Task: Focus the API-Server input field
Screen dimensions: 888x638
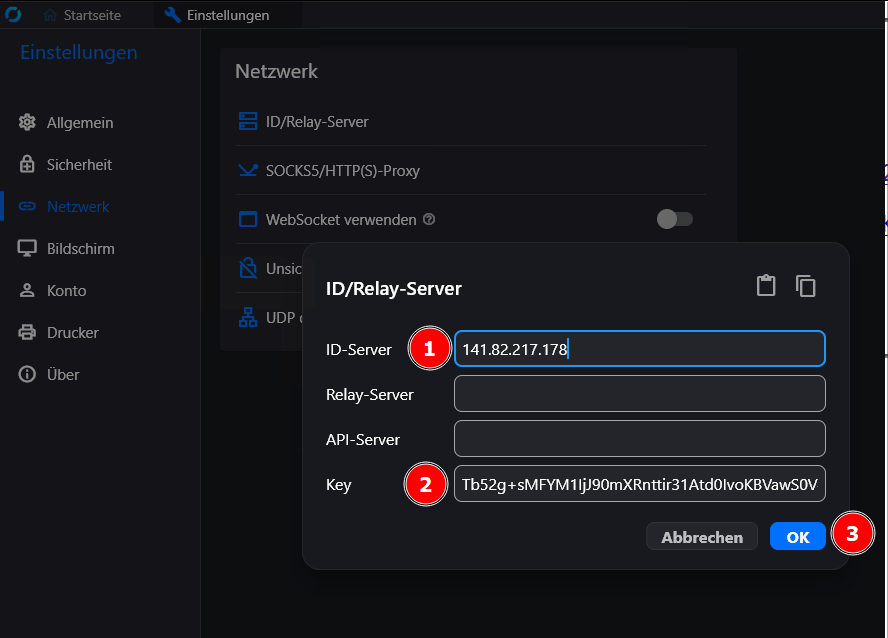Action: [x=640, y=439]
